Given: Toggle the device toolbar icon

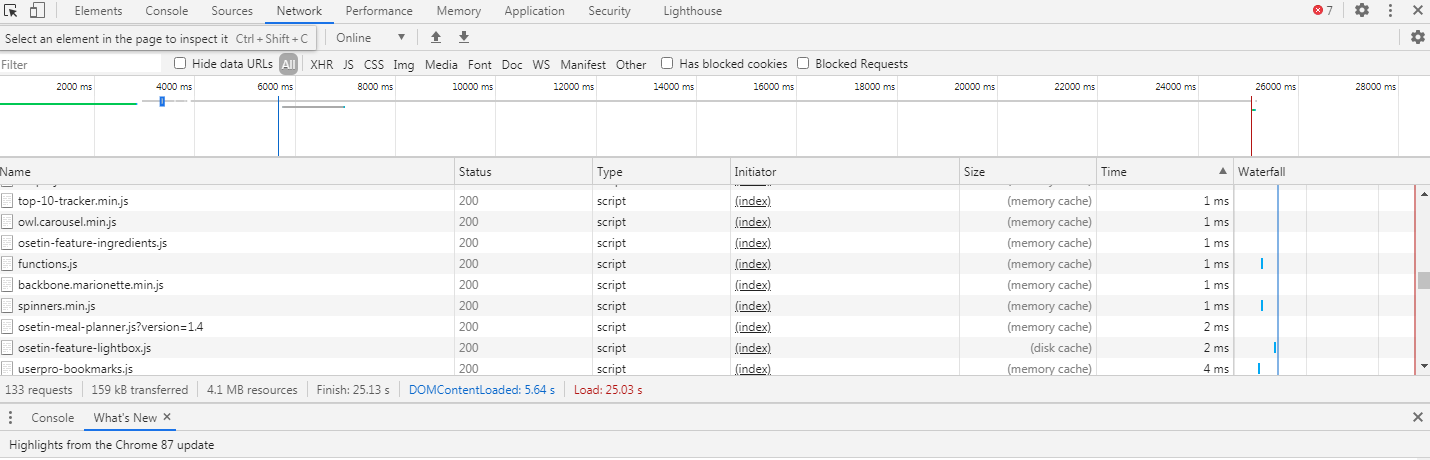Looking at the screenshot, I should pyautogui.click(x=37, y=11).
